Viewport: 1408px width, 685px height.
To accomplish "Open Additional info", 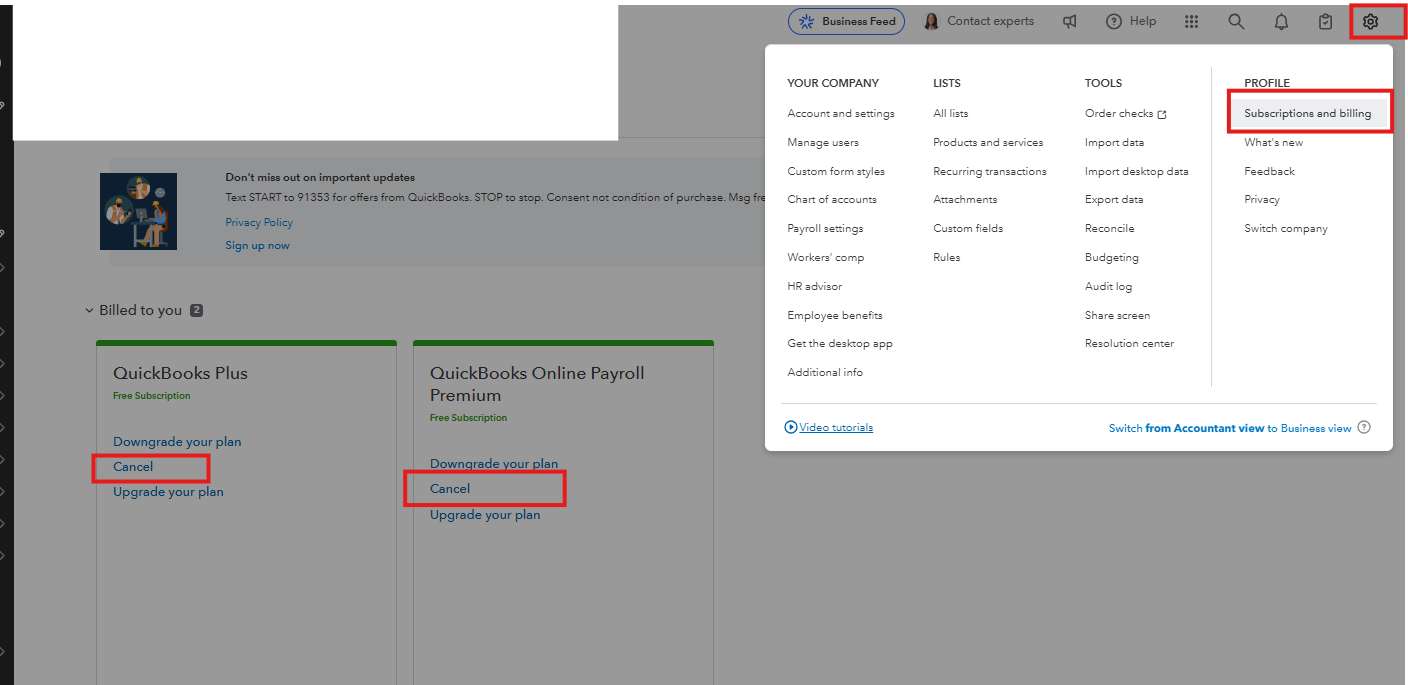I will point(825,372).
